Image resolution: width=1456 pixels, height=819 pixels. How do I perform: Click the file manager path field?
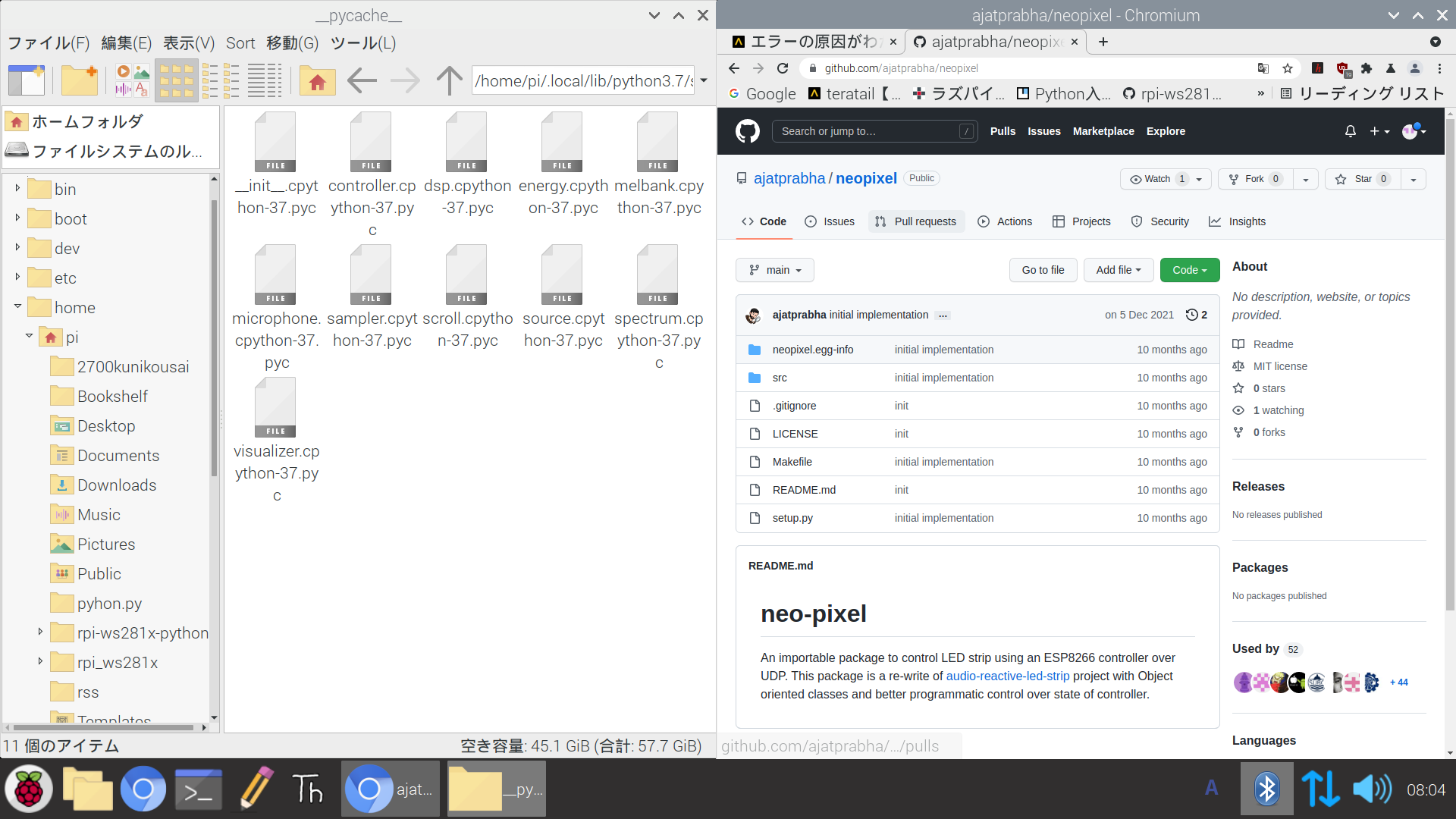click(x=582, y=80)
